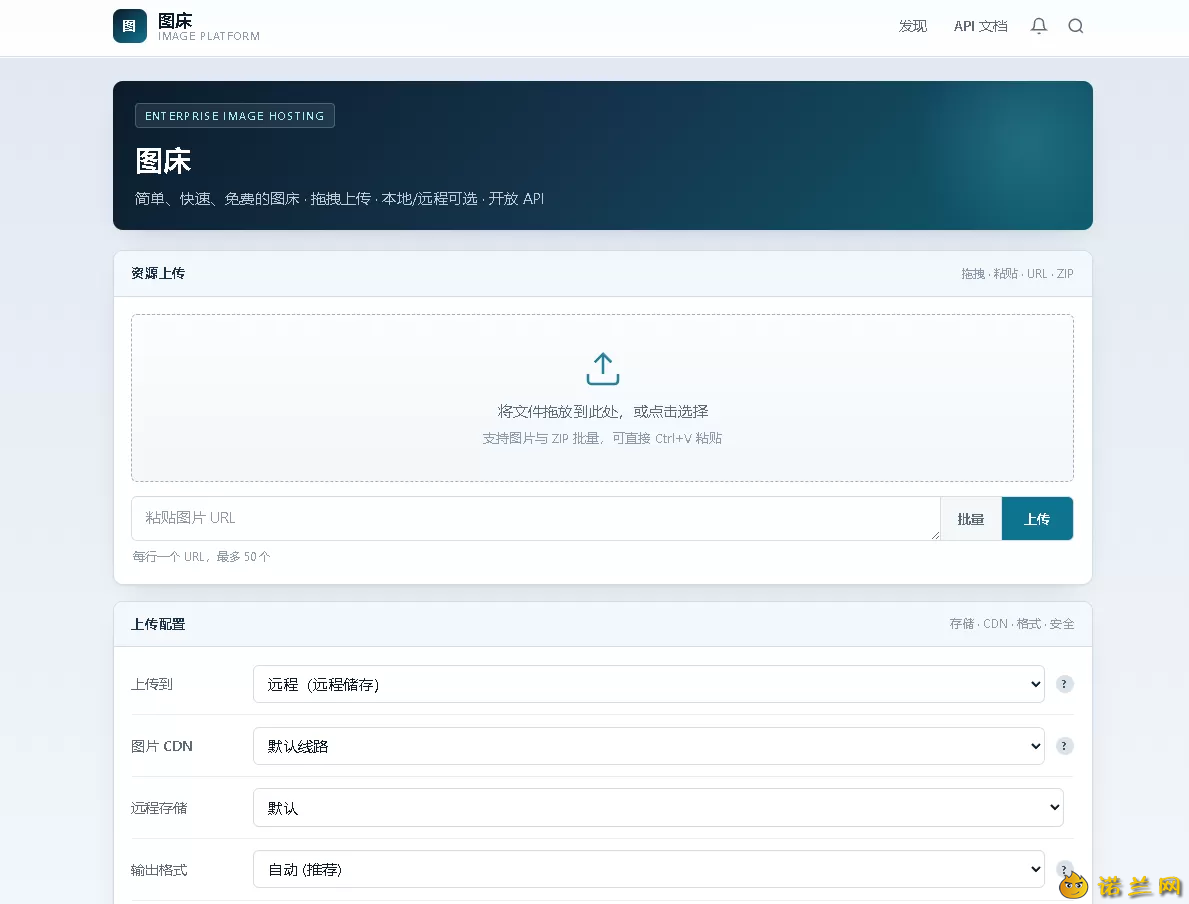Click the 输出格式 row label
Viewport: 1189px width, 904px height.
tap(159, 871)
